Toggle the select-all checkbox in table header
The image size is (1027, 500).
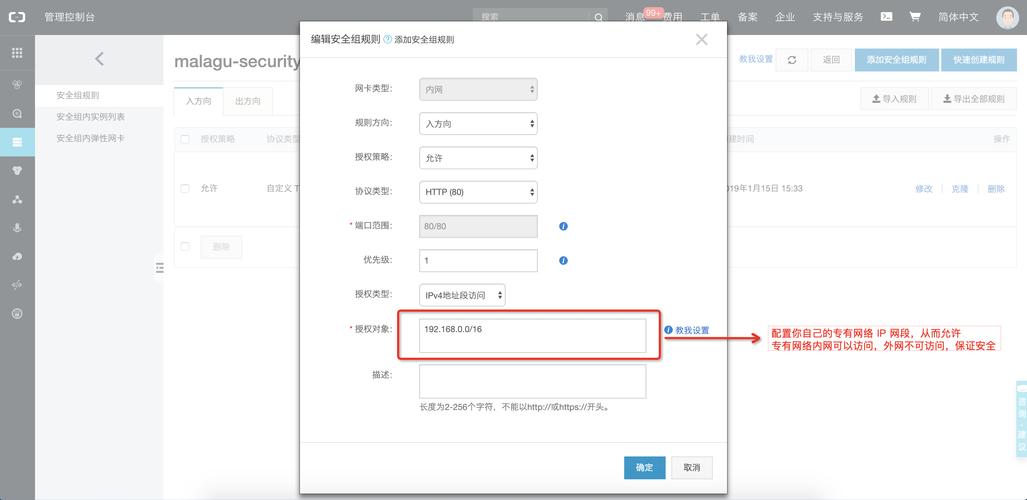185,139
